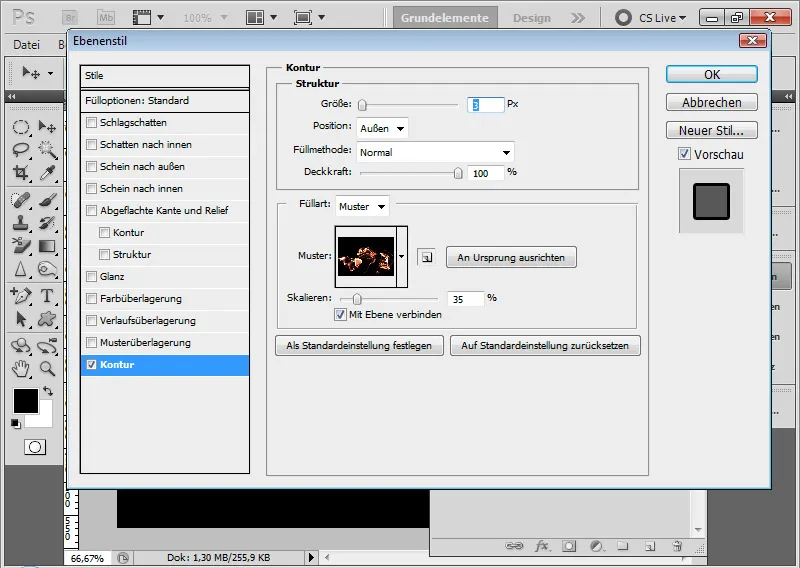Confirm dialog with OK button
Viewport: 800px width, 568px height.
pyautogui.click(x=712, y=75)
